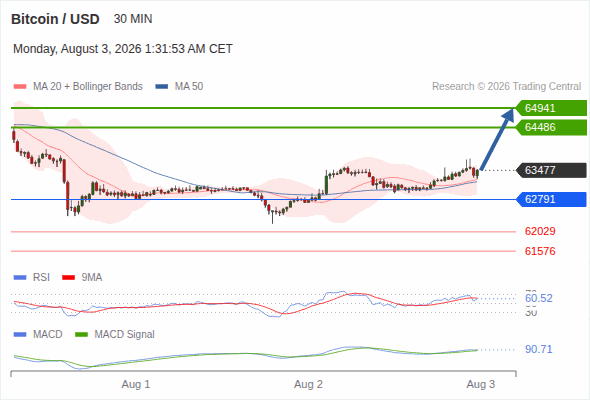Click the green MACD Signal legend marker

81,335
